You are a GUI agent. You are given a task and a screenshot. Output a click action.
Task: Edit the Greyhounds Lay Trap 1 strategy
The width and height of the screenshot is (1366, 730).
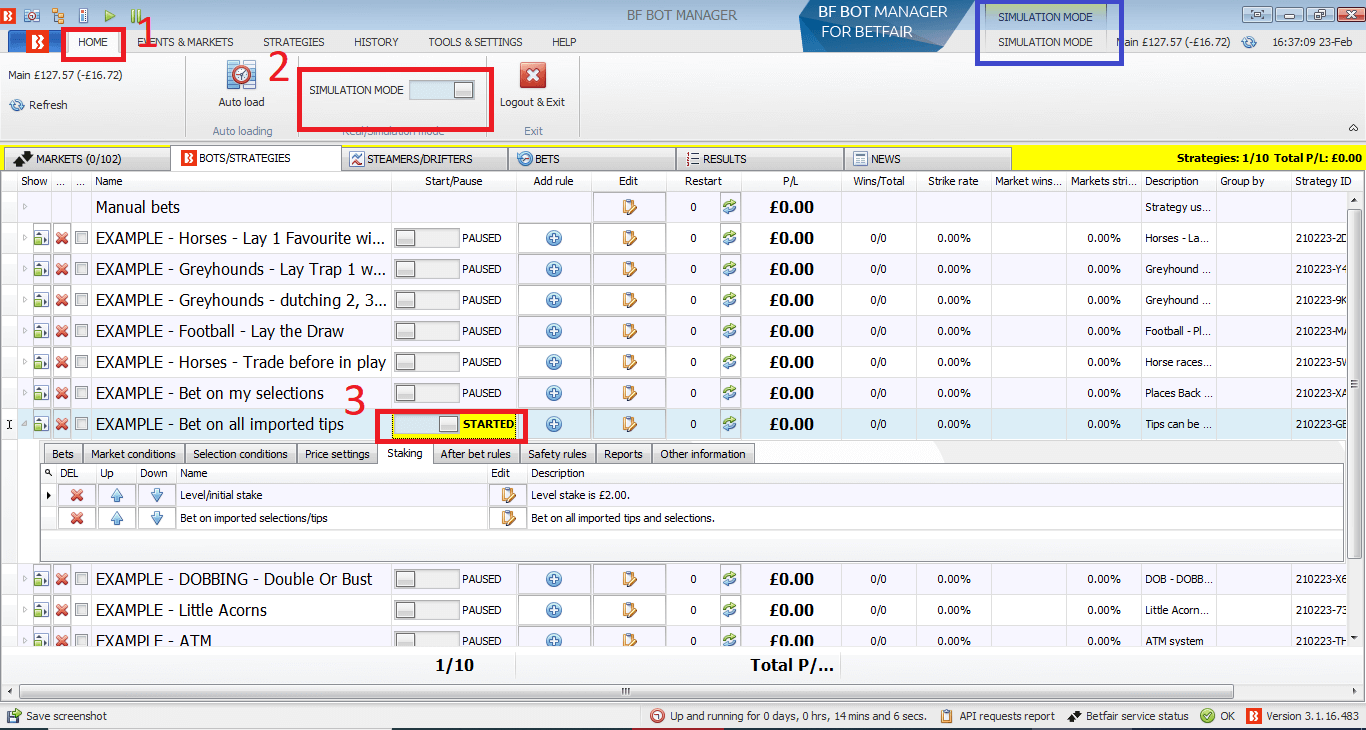coord(629,269)
